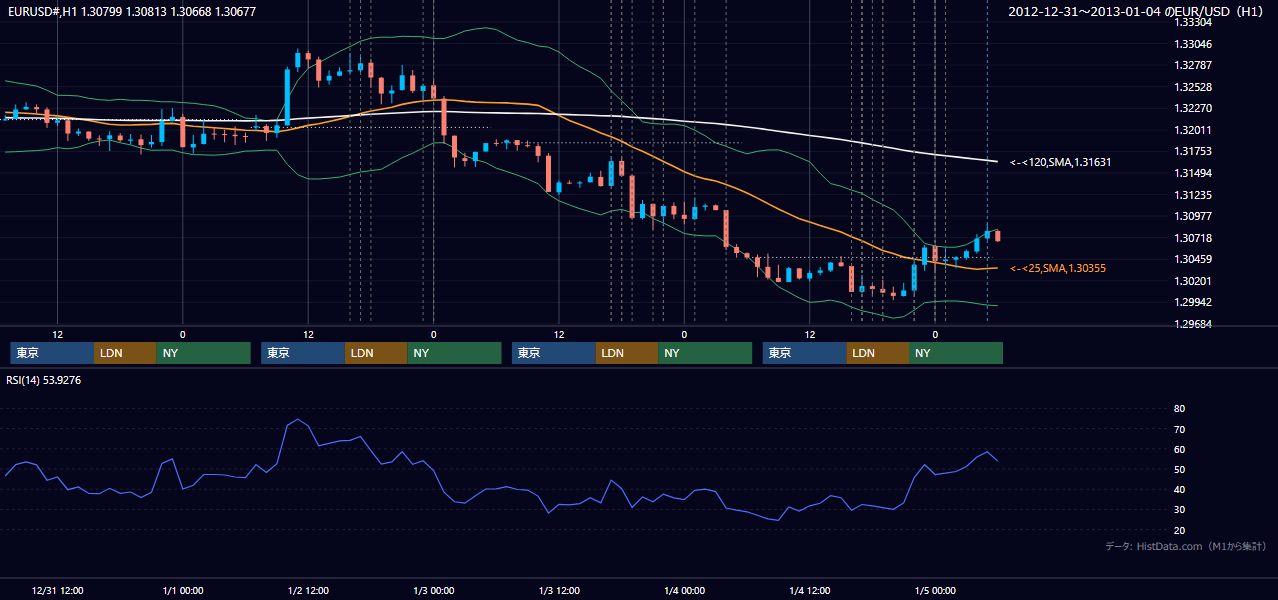Click price axis label 1.29942
The width and height of the screenshot is (1278, 600).
pyautogui.click(x=1193, y=302)
